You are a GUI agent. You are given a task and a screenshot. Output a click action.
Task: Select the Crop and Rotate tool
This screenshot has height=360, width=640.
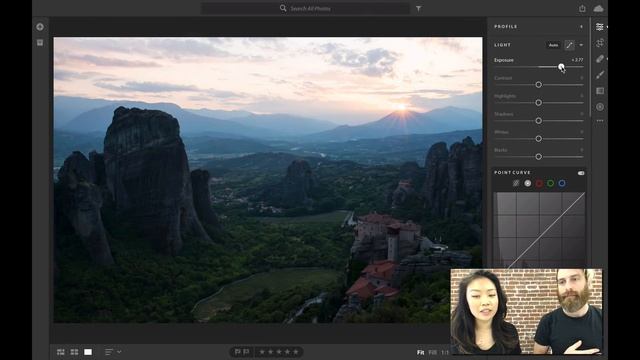coord(600,43)
